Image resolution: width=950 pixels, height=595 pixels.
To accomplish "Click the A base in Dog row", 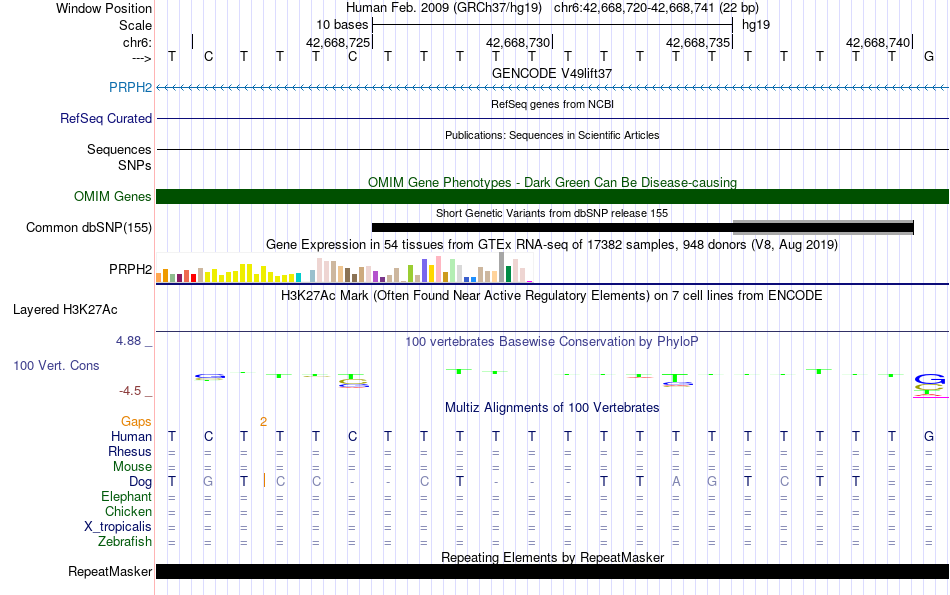I will click(x=676, y=482).
